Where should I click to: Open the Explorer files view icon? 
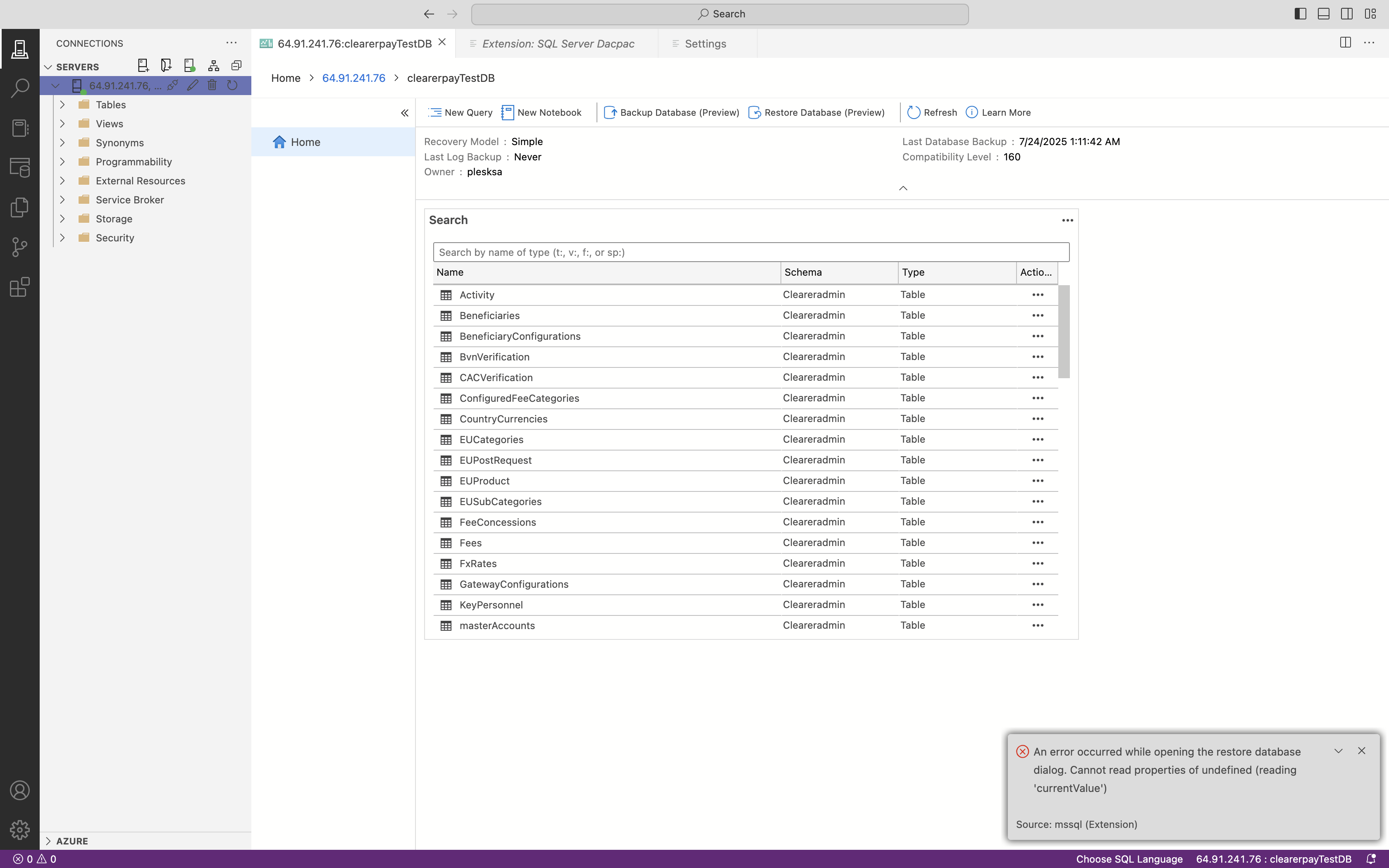[x=19, y=207]
